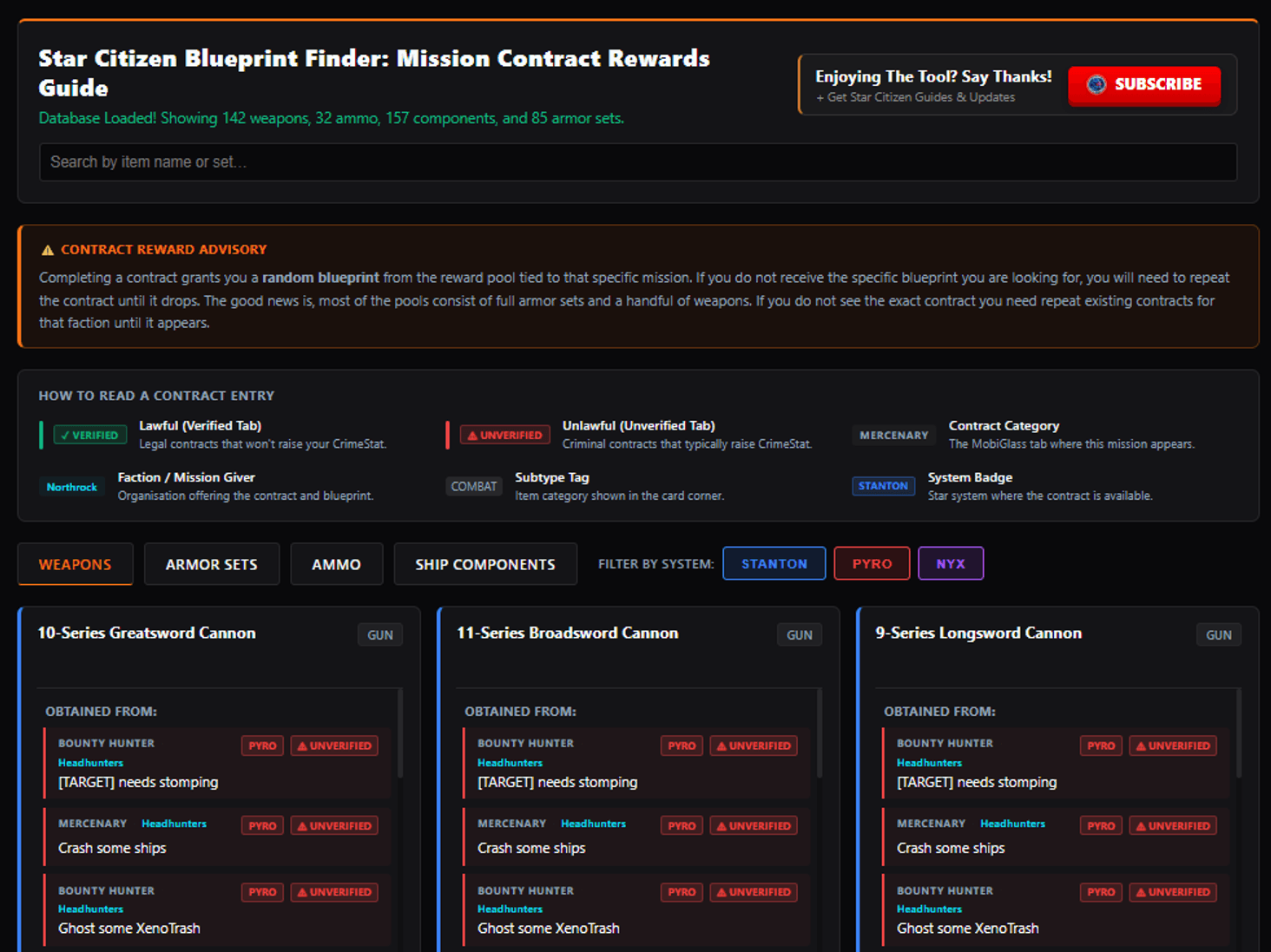This screenshot has height=952, width=1271.
Task: Open Headhunters link in Broadsword '[TARGET] needs stomping' contract
Action: coord(510,763)
